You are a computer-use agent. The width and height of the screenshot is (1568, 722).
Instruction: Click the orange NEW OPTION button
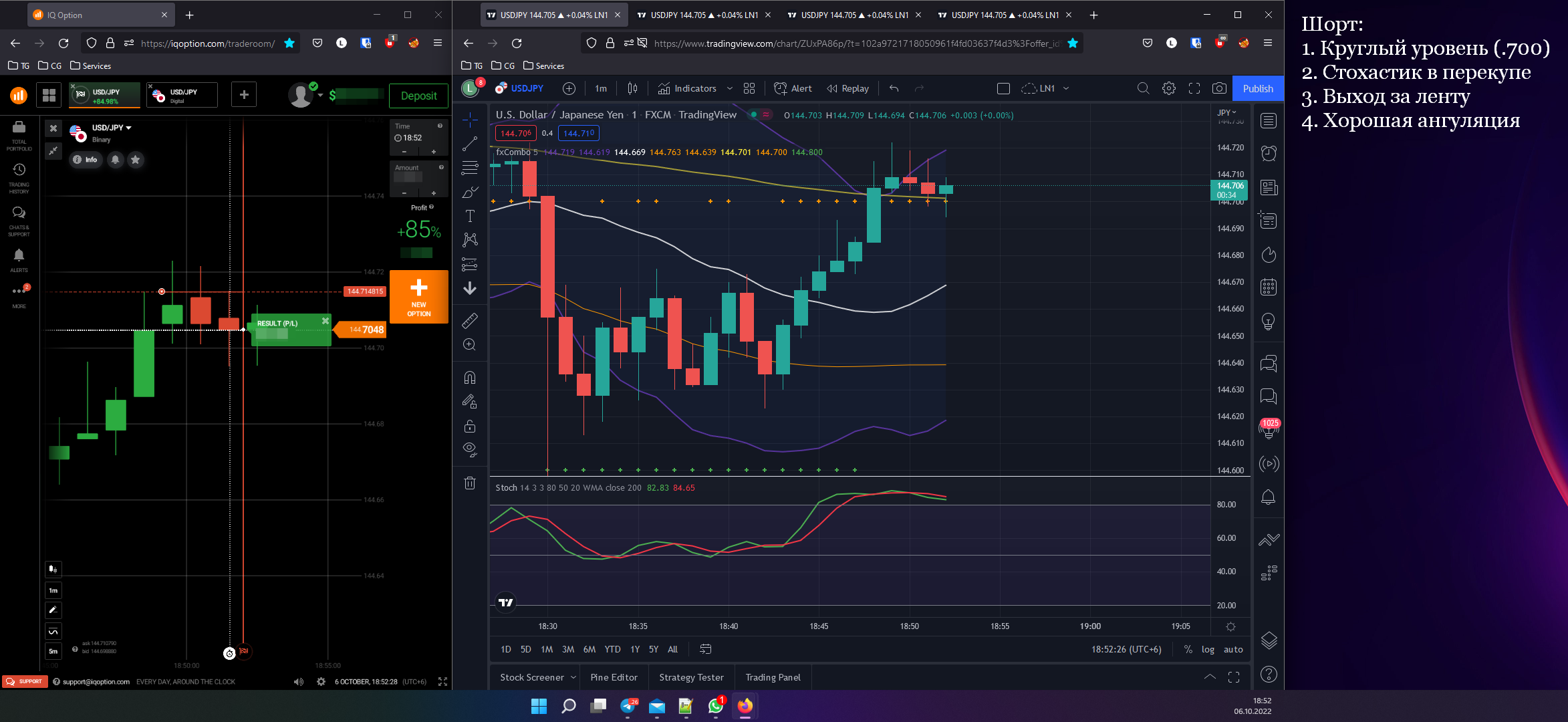[x=419, y=297]
